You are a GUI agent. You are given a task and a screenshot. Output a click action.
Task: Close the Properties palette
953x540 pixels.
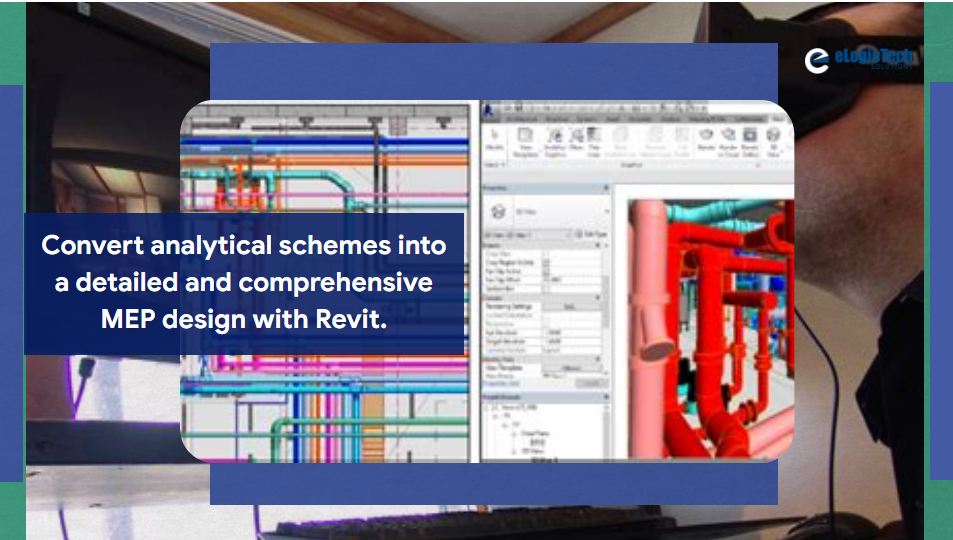pos(605,188)
